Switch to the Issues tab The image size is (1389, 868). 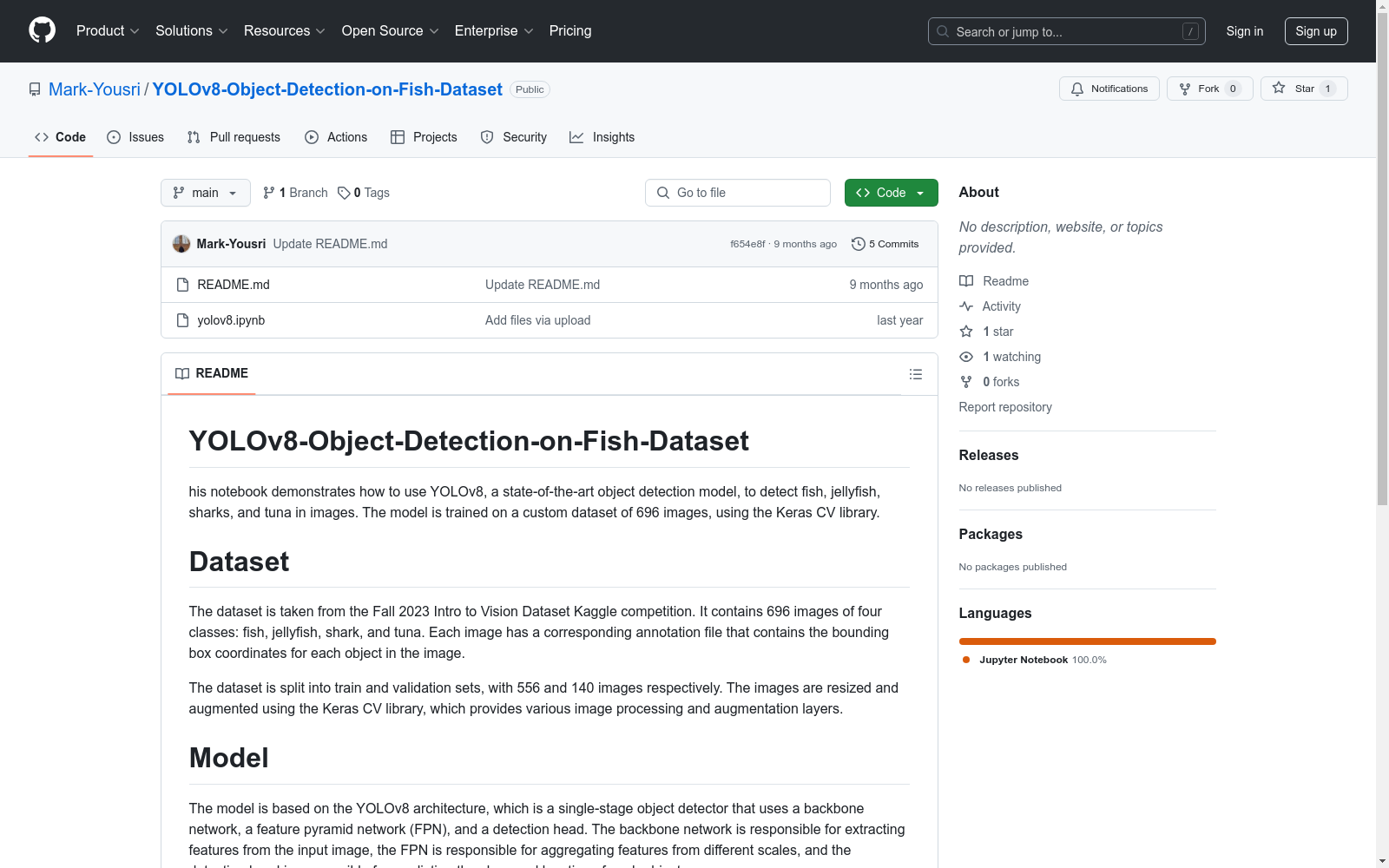coord(135,137)
